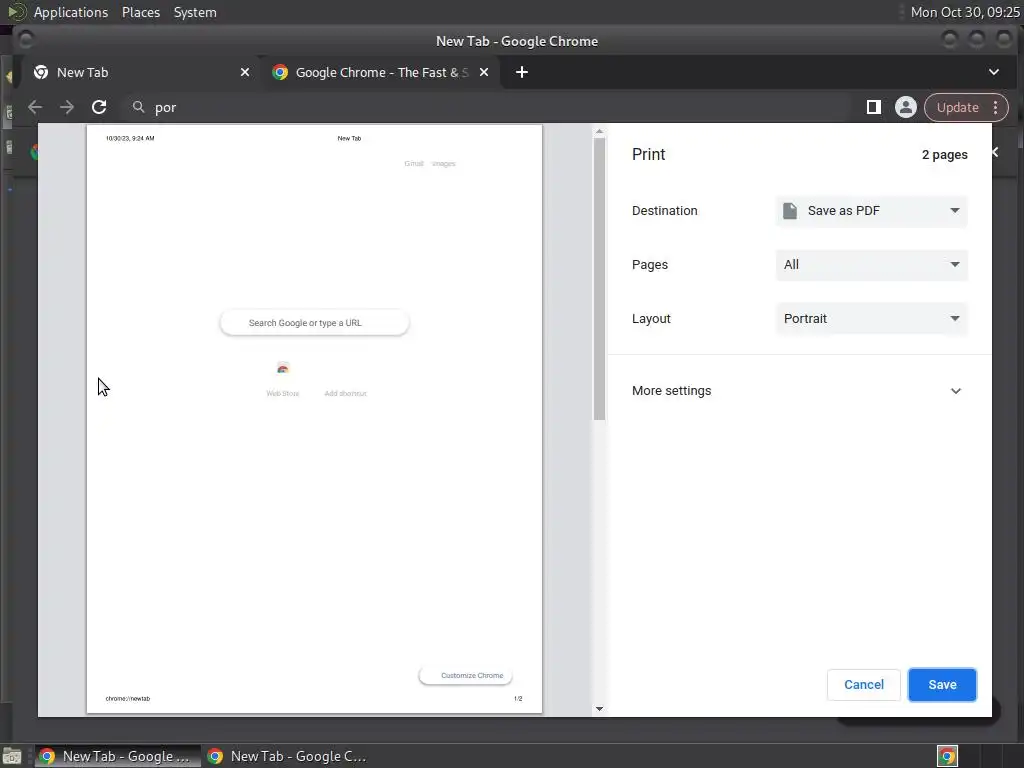Switch to Google Chrome - The Fast tab
The image size is (1024, 768).
[381, 72]
